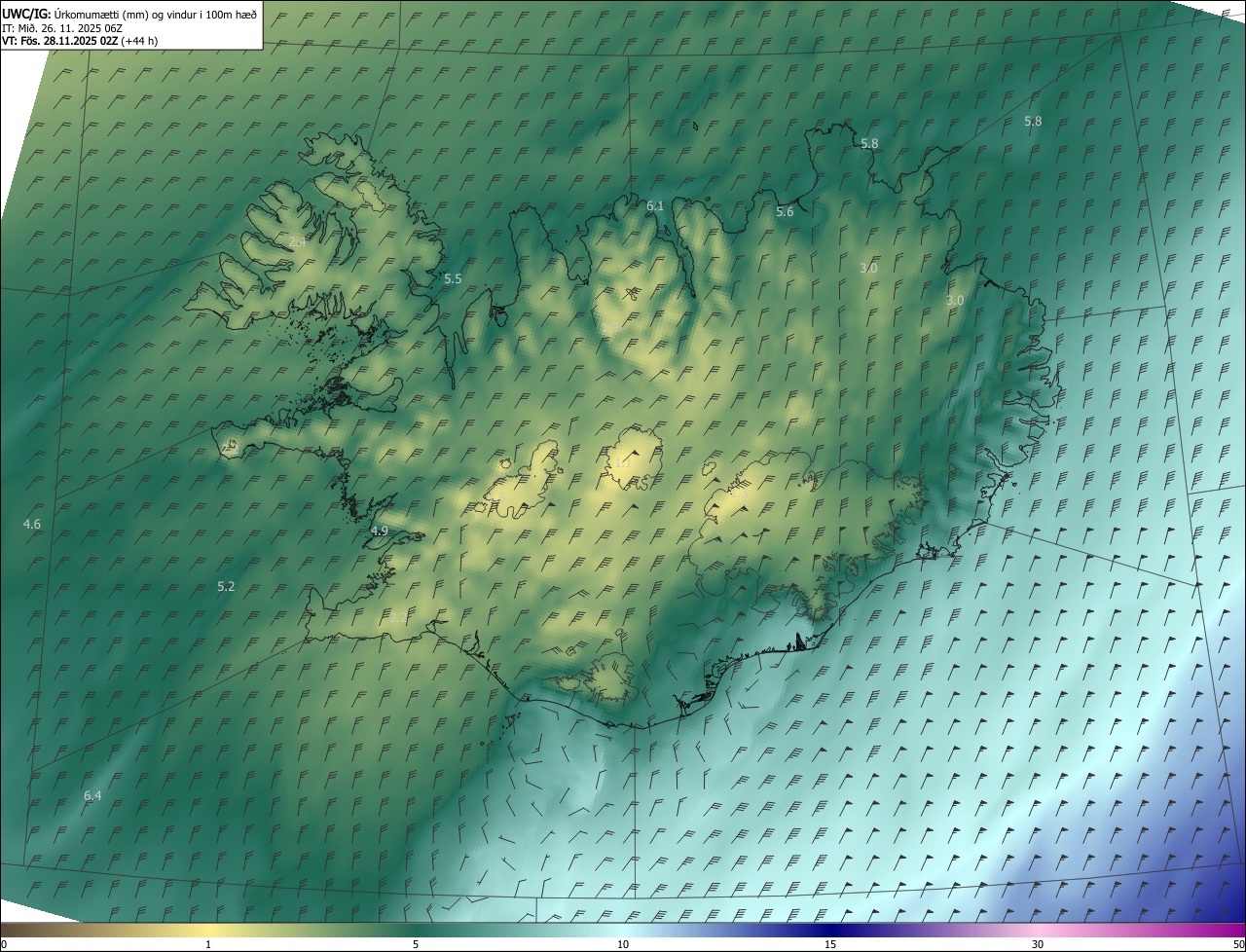Click the 5 tick on the colour scale
The height and width of the screenshot is (952, 1246).
click(416, 945)
